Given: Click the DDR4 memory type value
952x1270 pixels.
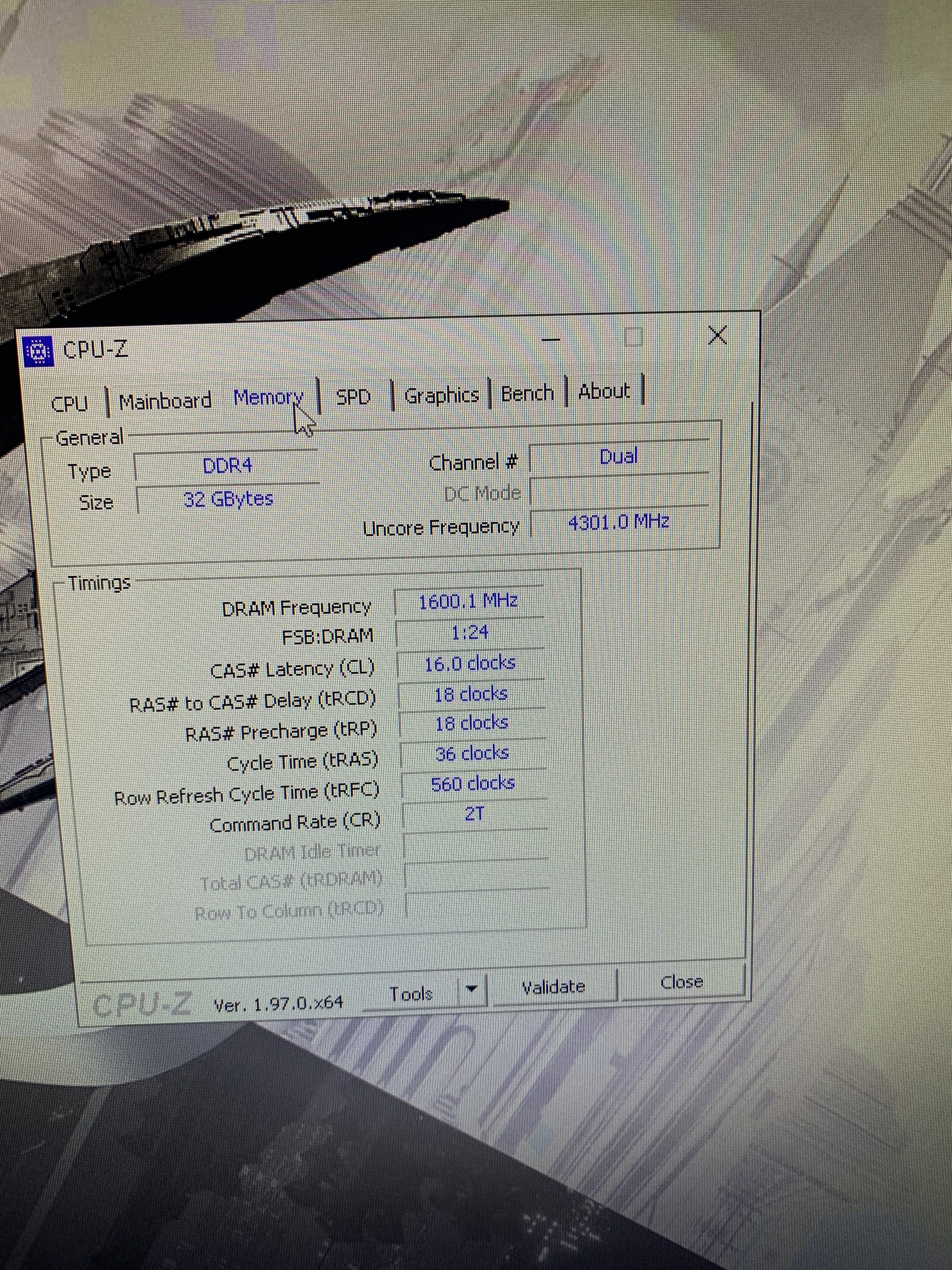Looking at the screenshot, I should pos(227,466).
